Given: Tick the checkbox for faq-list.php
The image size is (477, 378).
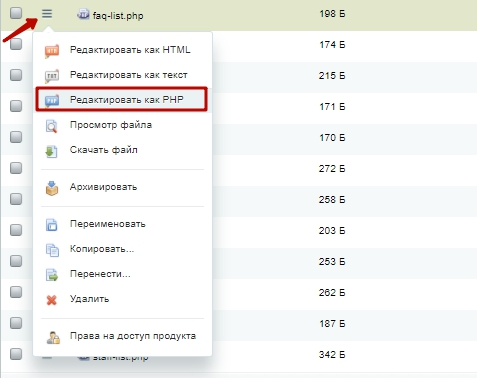Looking at the screenshot, I should point(16,13).
